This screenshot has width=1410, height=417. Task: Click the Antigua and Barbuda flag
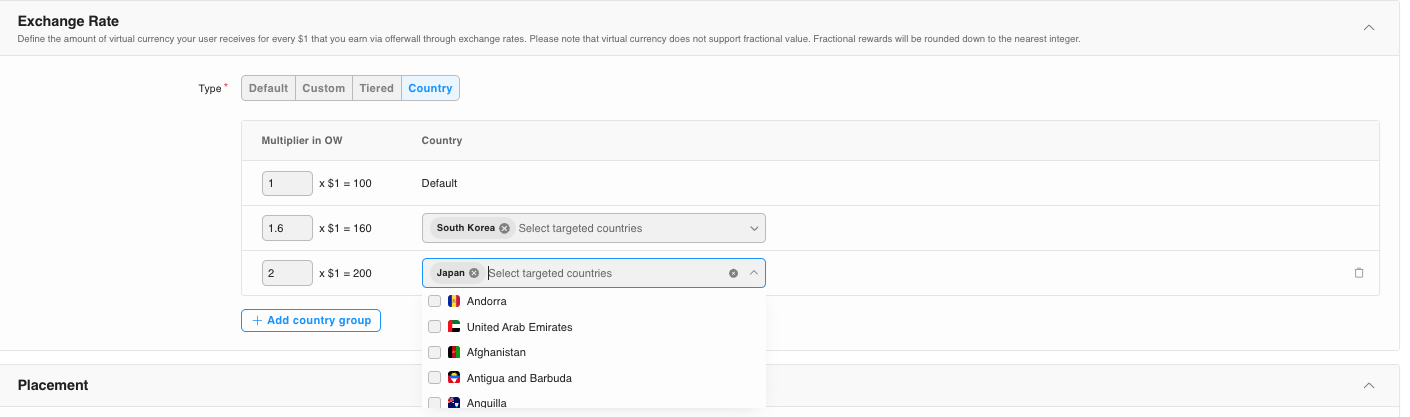[454, 378]
